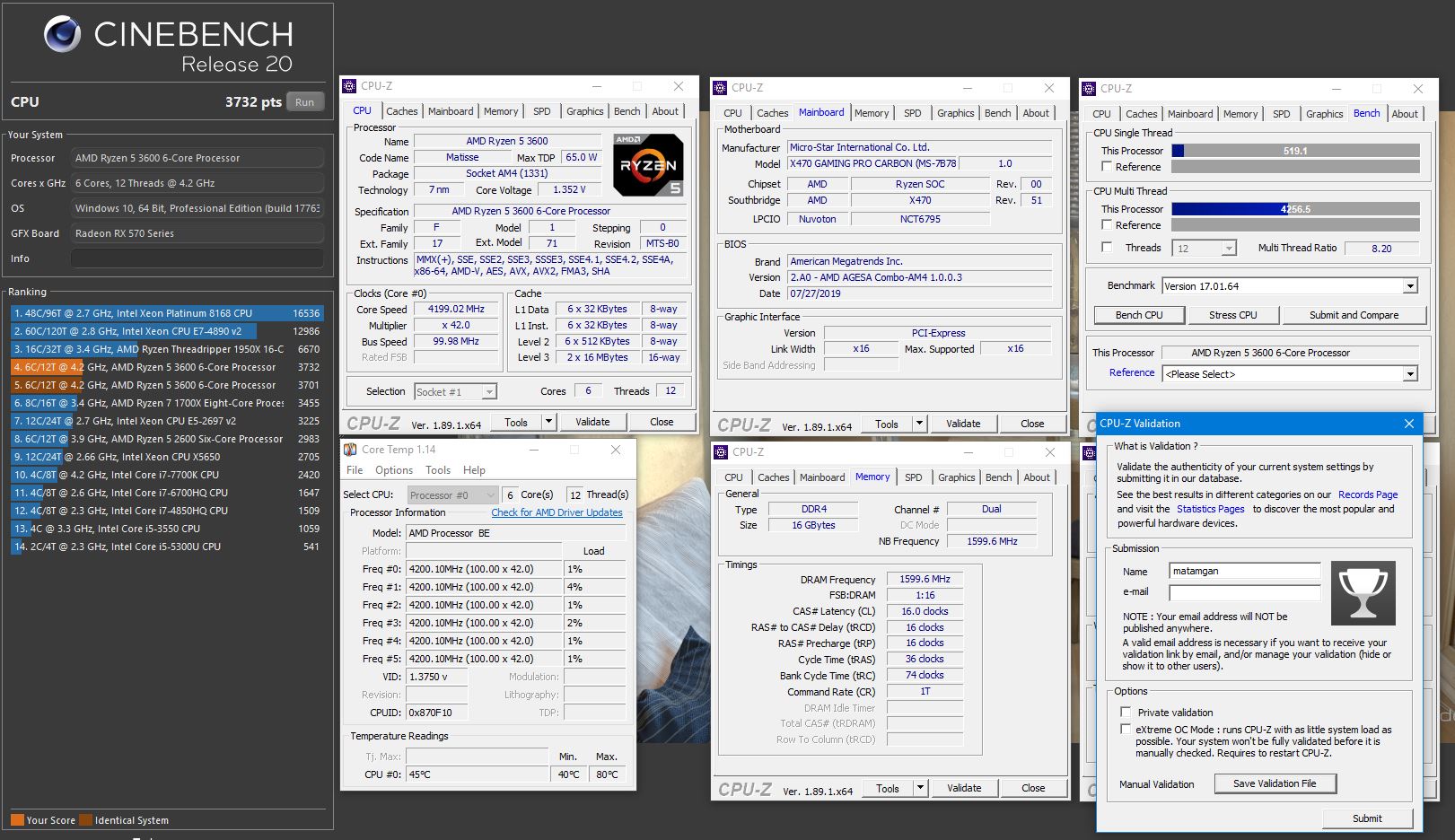
Task: Open Core Temp Select CPU dropdown
Action: (452, 495)
